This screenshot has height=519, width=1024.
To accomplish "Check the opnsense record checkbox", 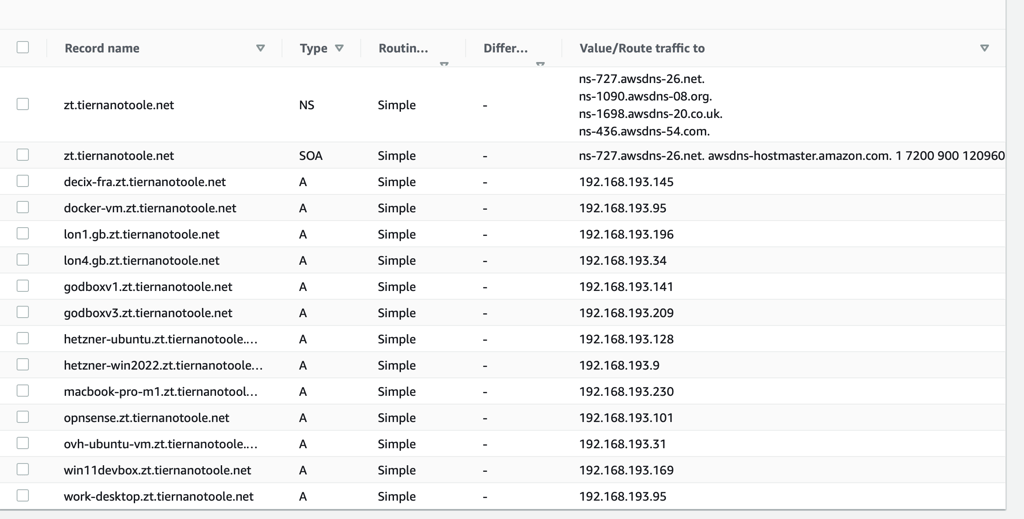I will (23, 417).
